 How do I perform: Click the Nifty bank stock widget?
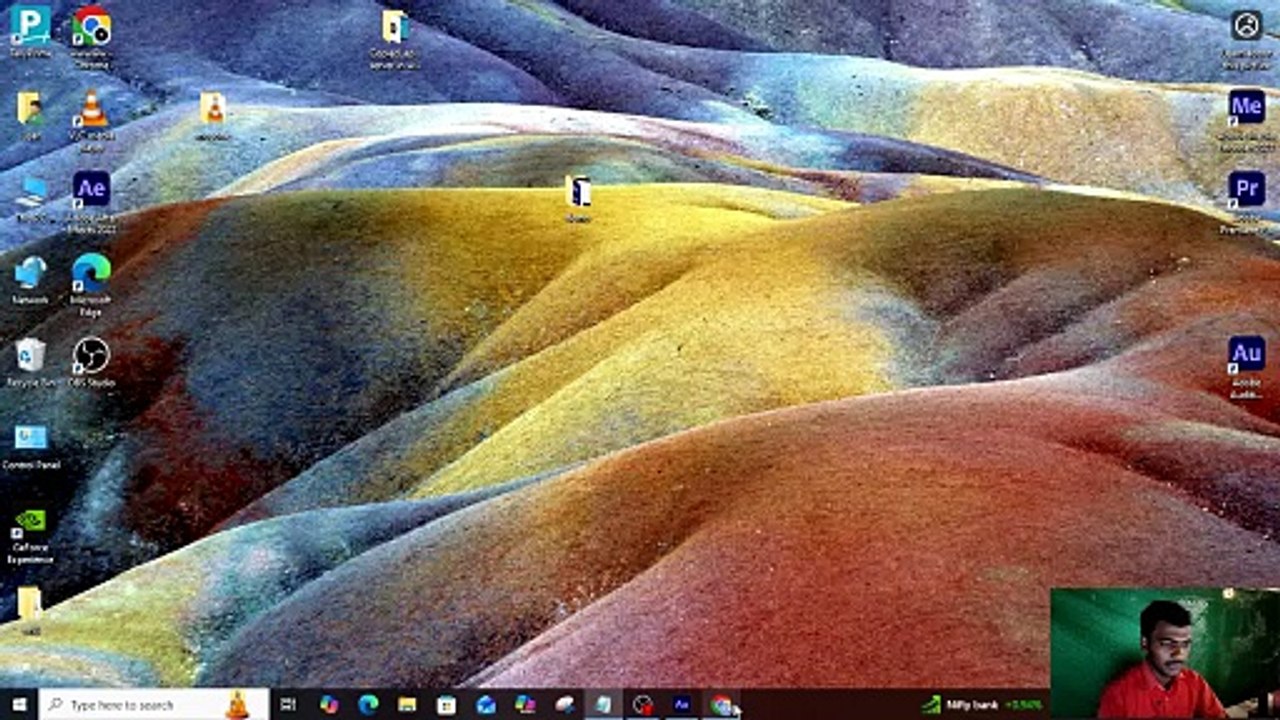click(983, 705)
